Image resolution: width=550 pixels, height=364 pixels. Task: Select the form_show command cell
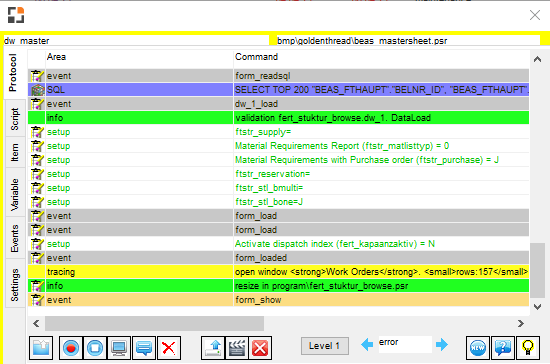(382, 300)
